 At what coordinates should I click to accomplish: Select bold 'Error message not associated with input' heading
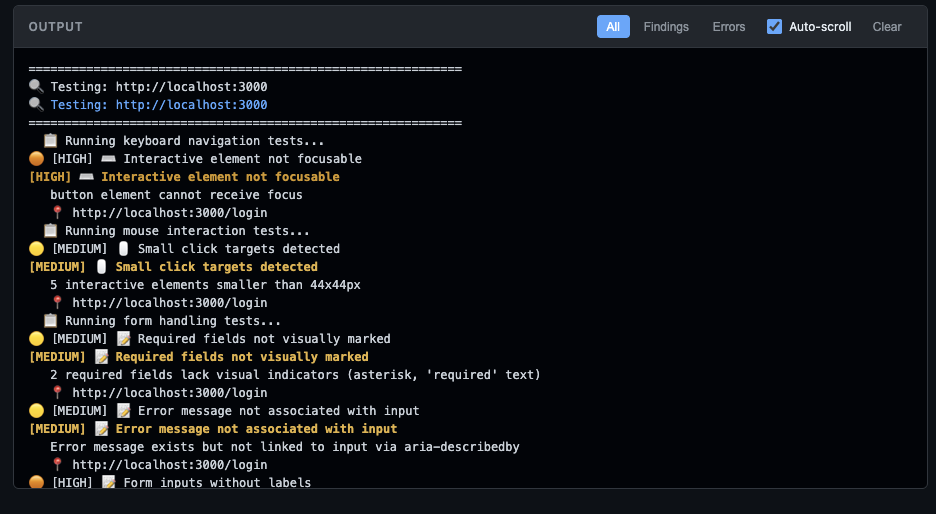click(256, 429)
